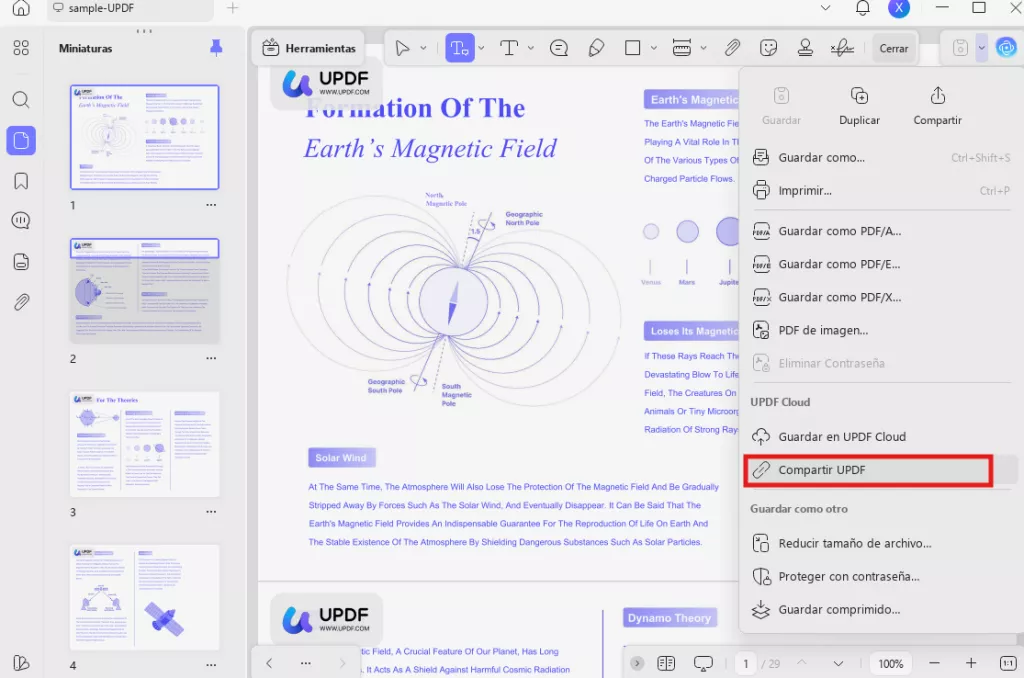Select page 2 thumbnail
1024x678 pixels.
pos(144,291)
